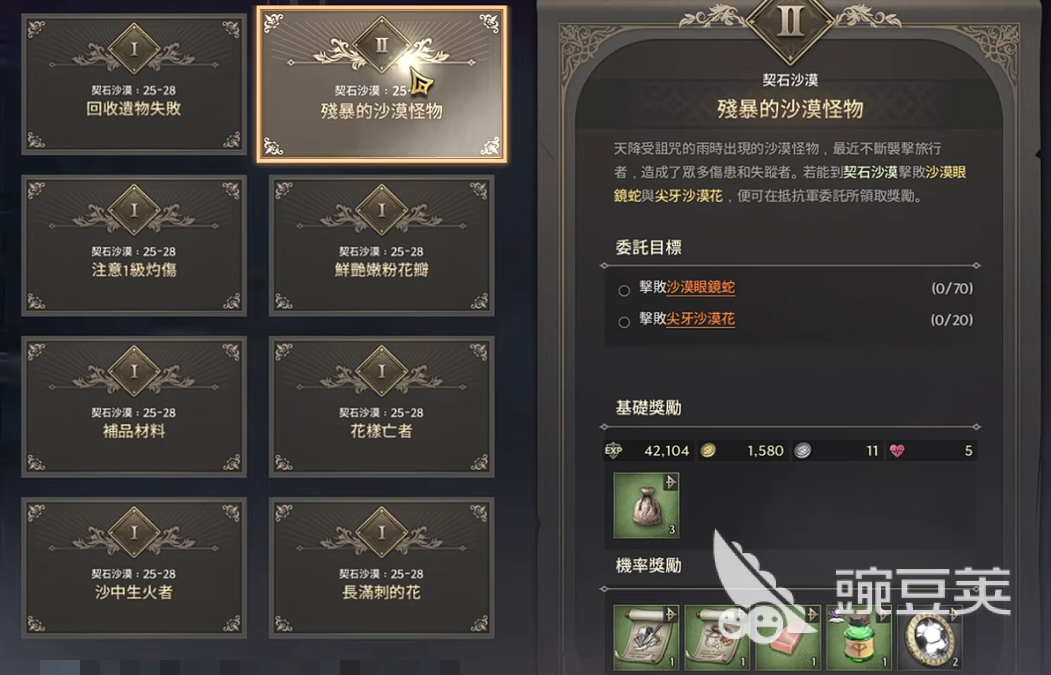Click the pink ingot reward icon

point(788,637)
